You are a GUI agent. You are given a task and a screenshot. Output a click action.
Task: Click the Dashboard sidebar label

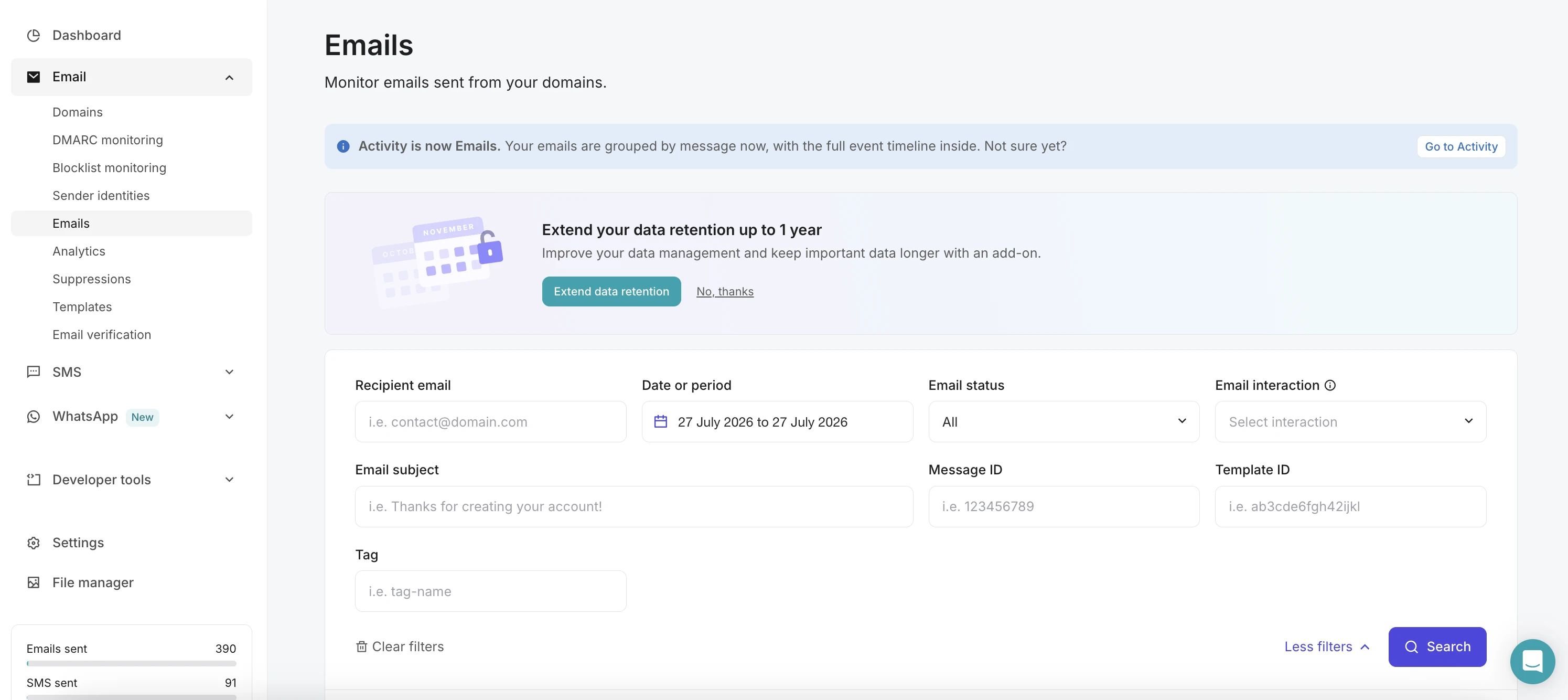pos(87,35)
